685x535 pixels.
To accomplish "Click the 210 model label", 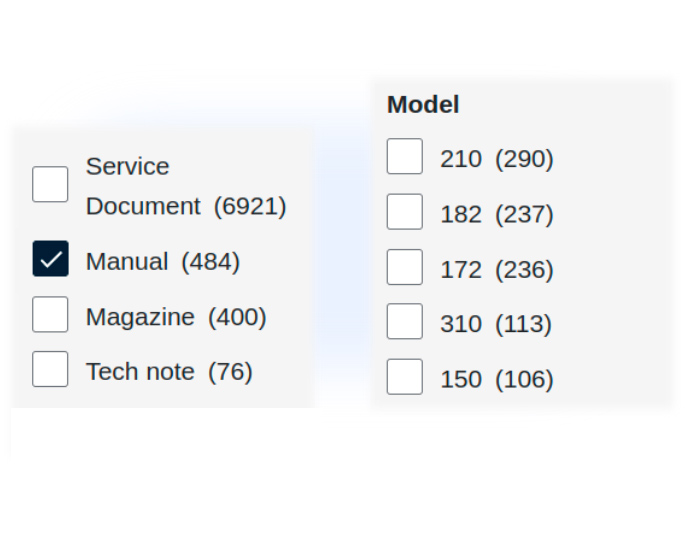I will (x=461, y=159).
